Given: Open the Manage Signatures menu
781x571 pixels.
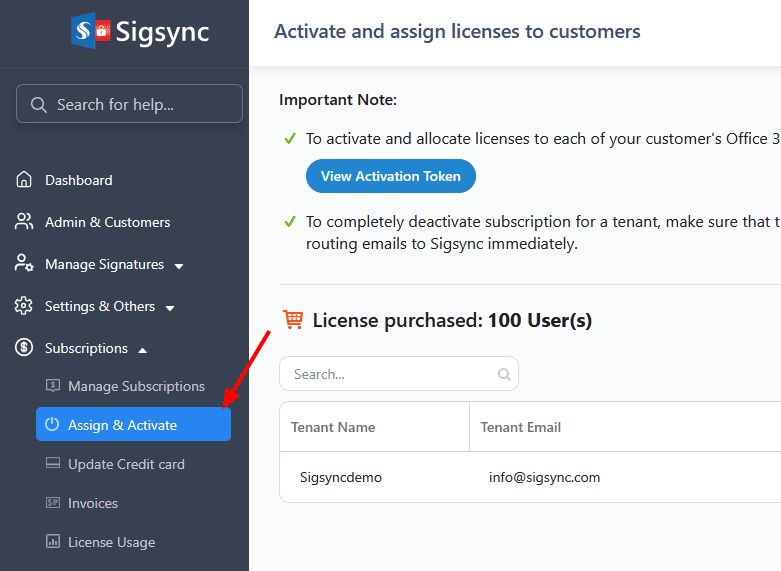Looking at the screenshot, I should tap(105, 264).
